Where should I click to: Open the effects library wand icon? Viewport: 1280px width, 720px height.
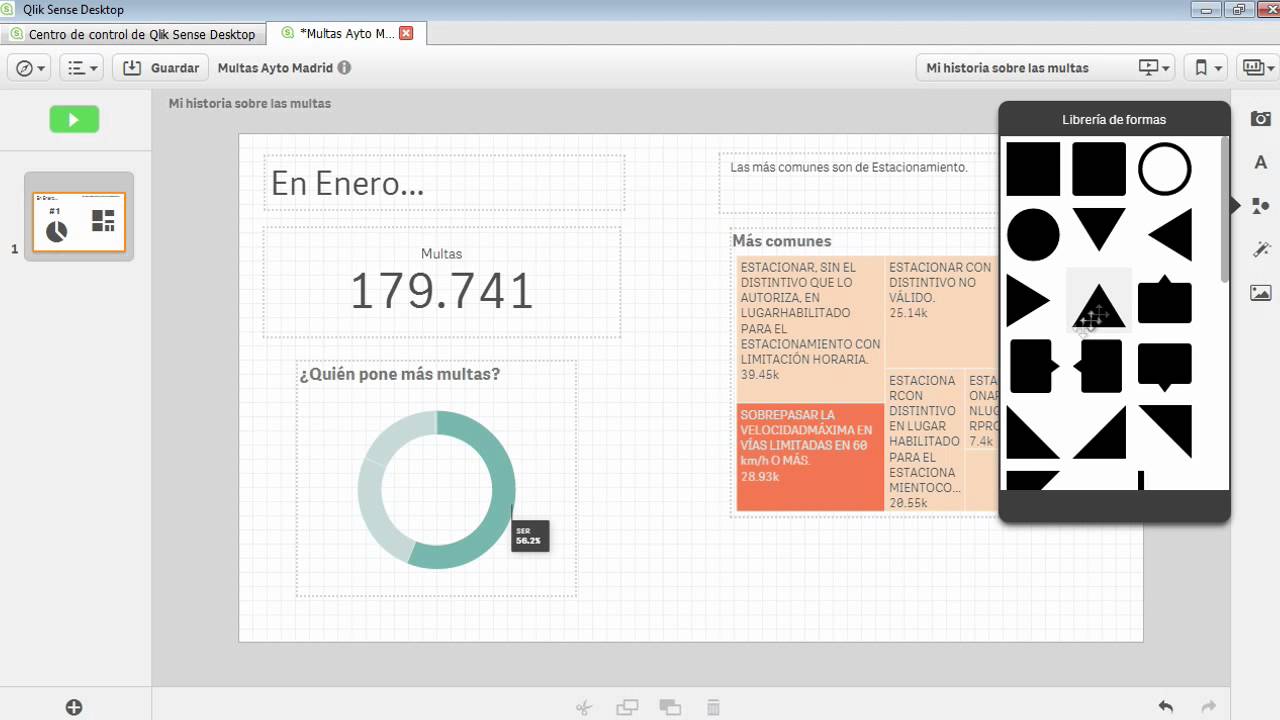(x=1261, y=249)
